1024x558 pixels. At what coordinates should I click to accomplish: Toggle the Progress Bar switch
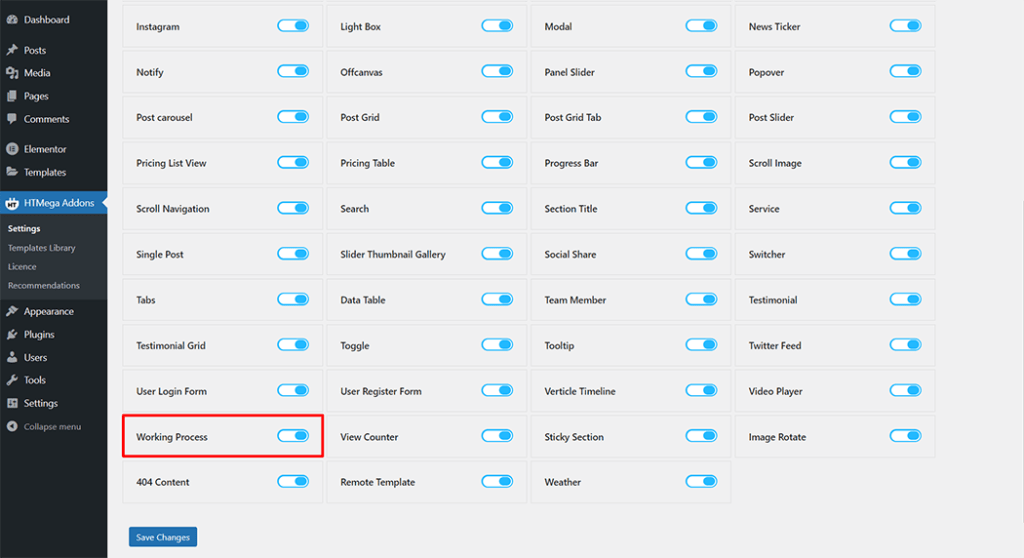(701, 163)
